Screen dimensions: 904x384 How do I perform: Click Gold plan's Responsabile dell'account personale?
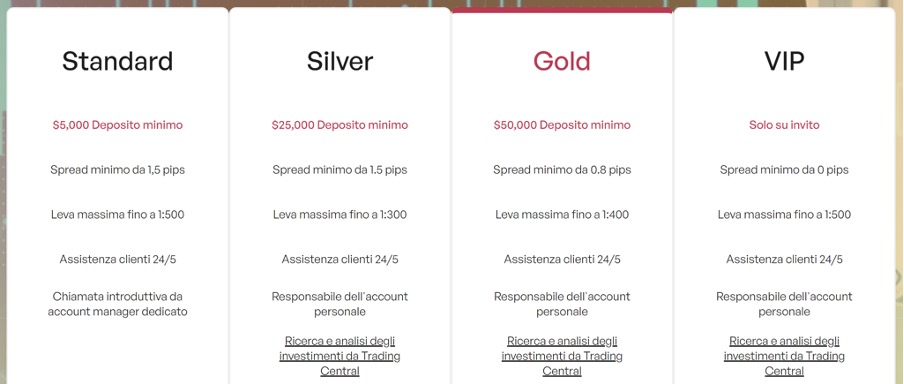point(562,304)
